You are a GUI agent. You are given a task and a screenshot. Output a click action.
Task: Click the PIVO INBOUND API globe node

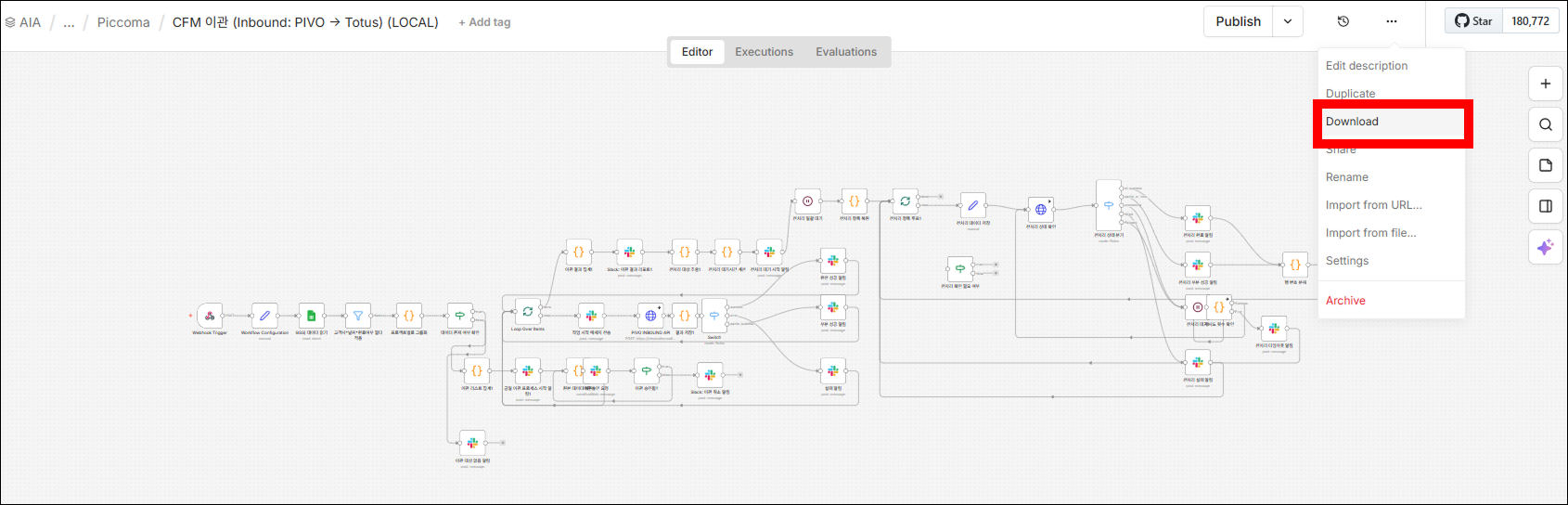[x=650, y=316]
